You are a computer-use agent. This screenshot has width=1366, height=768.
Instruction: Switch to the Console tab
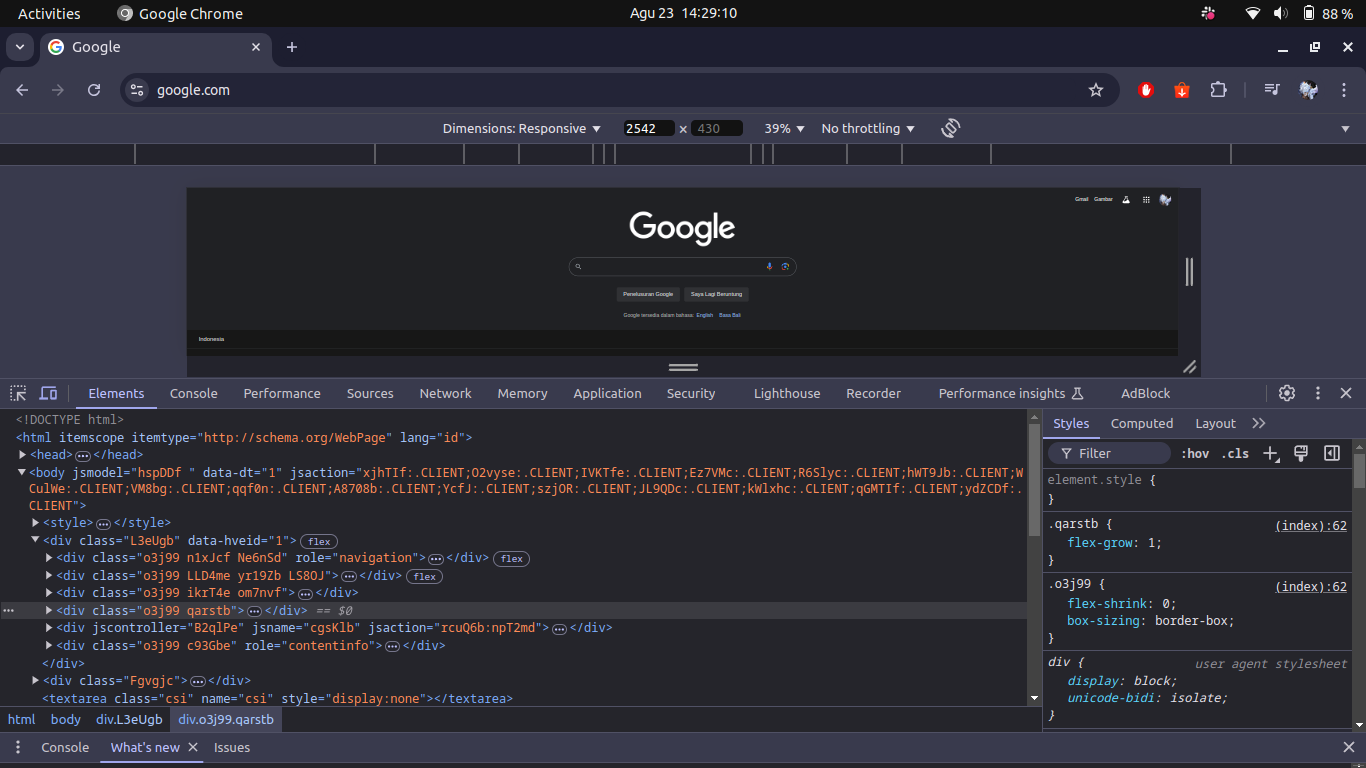click(x=193, y=393)
